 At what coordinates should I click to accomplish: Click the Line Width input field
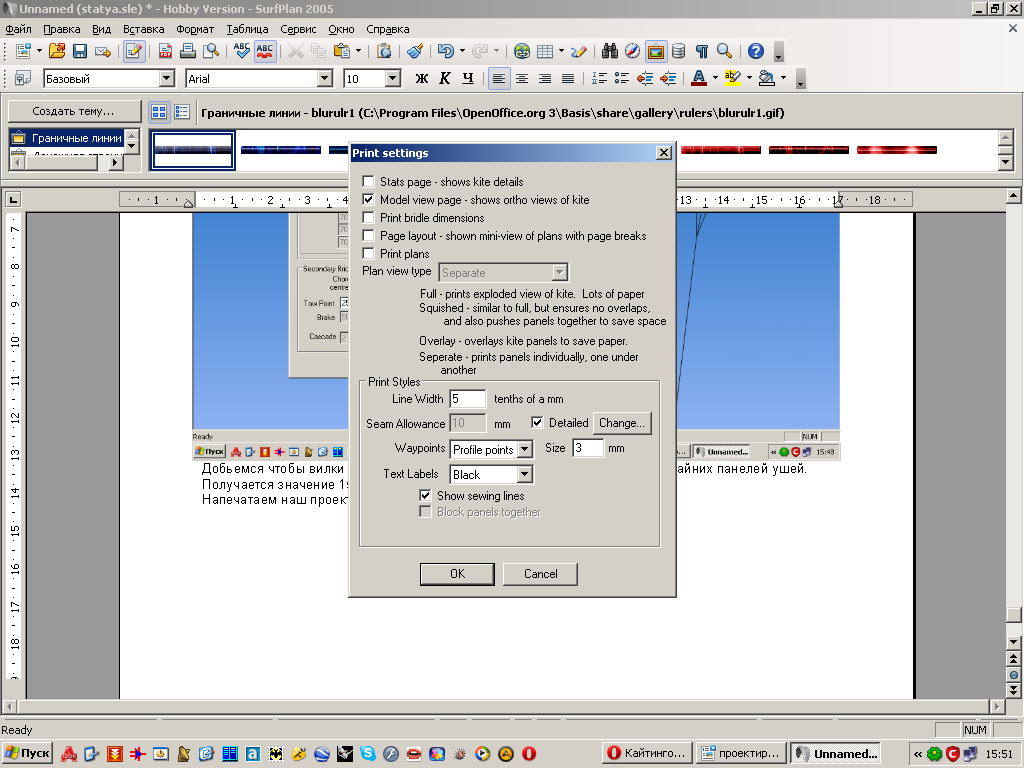(x=468, y=399)
